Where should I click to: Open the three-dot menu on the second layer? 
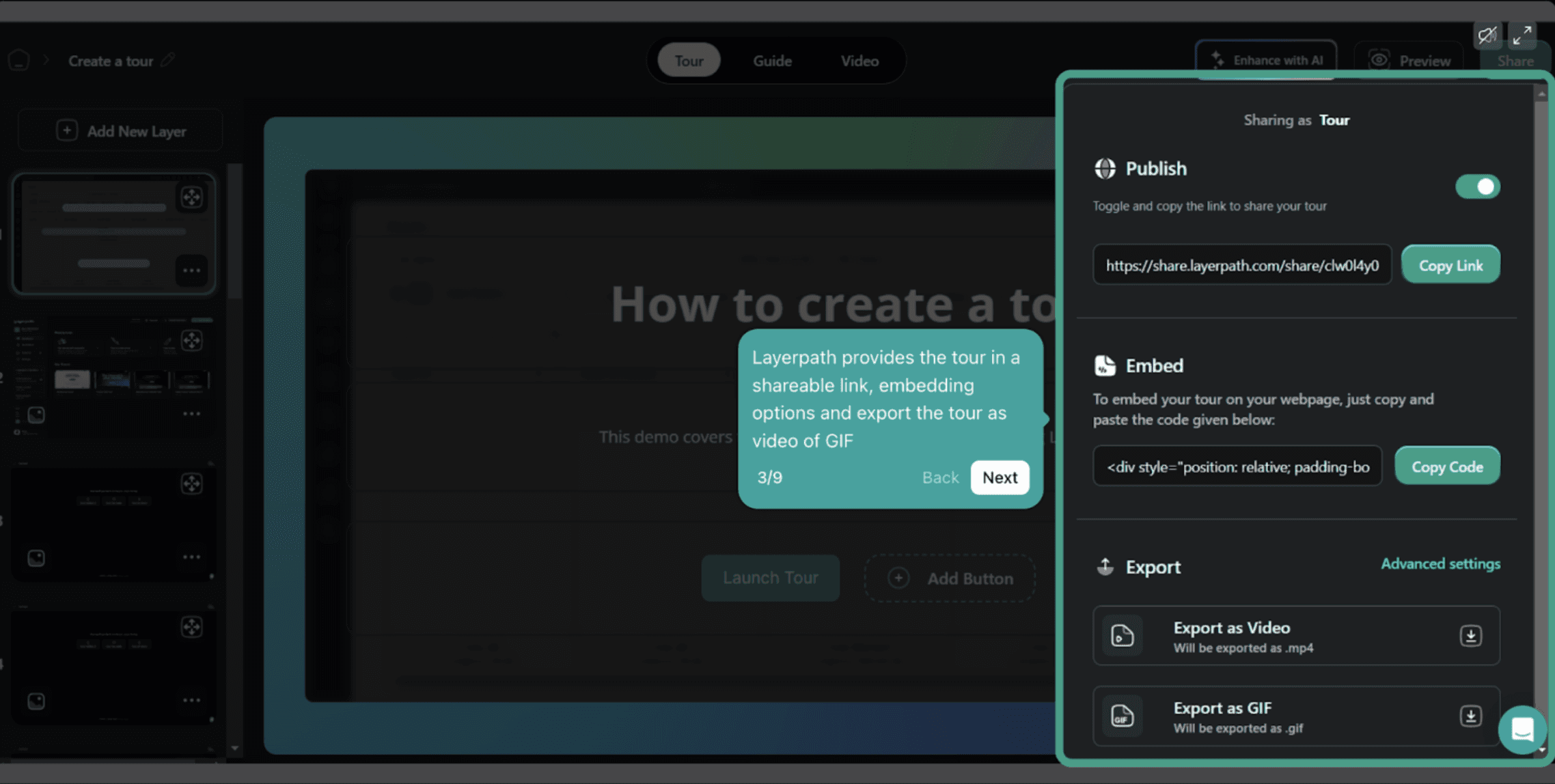[x=191, y=413]
